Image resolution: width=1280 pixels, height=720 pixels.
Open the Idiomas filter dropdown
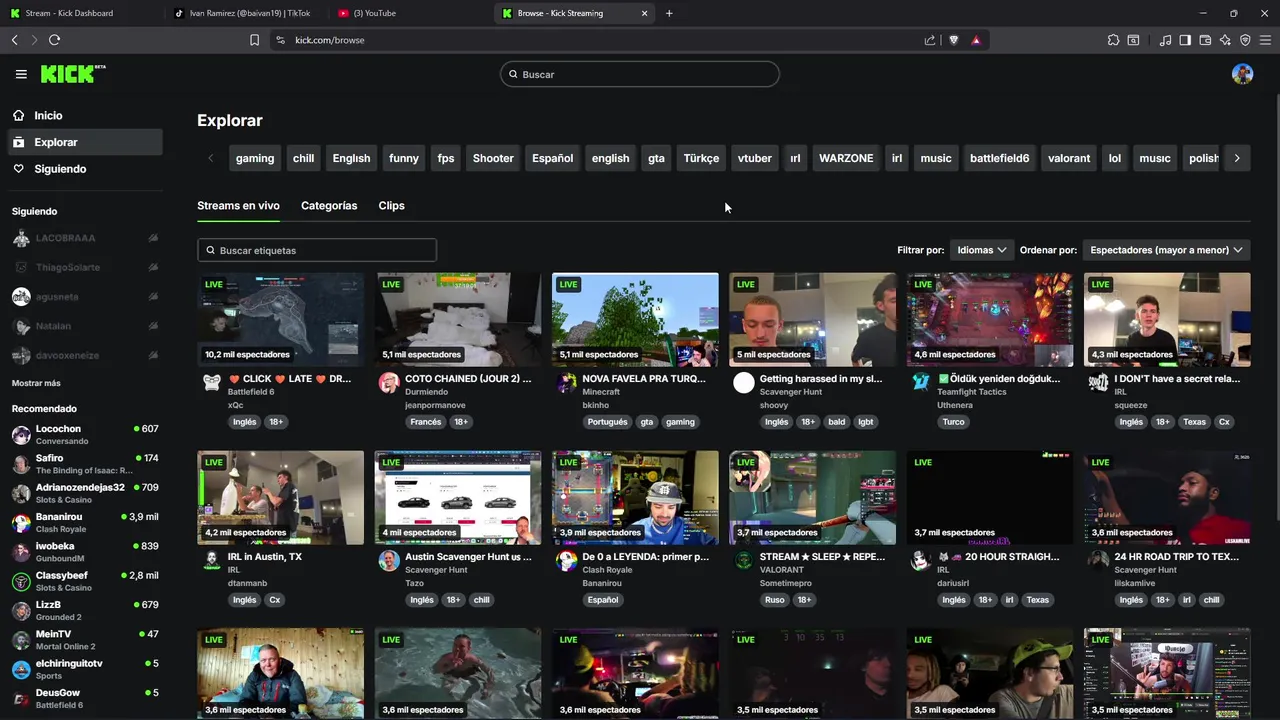point(981,250)
